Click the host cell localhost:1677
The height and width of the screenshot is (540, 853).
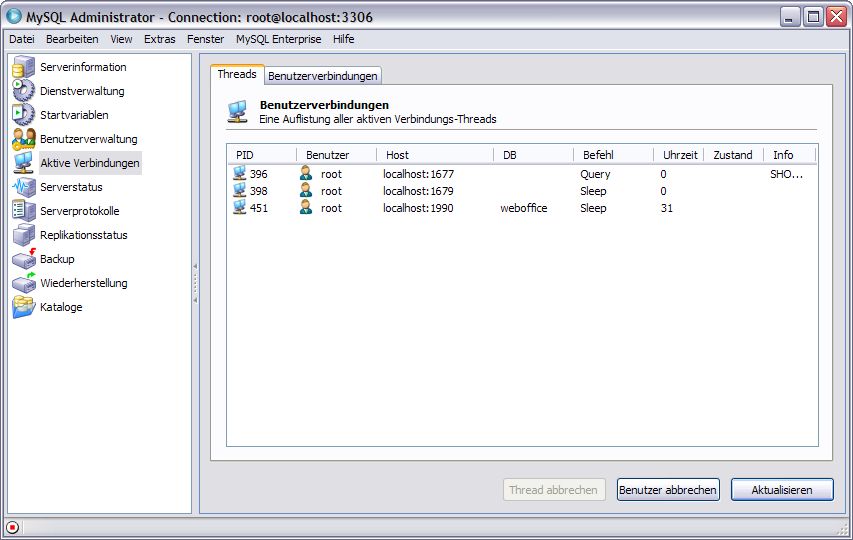pos(418,173)
